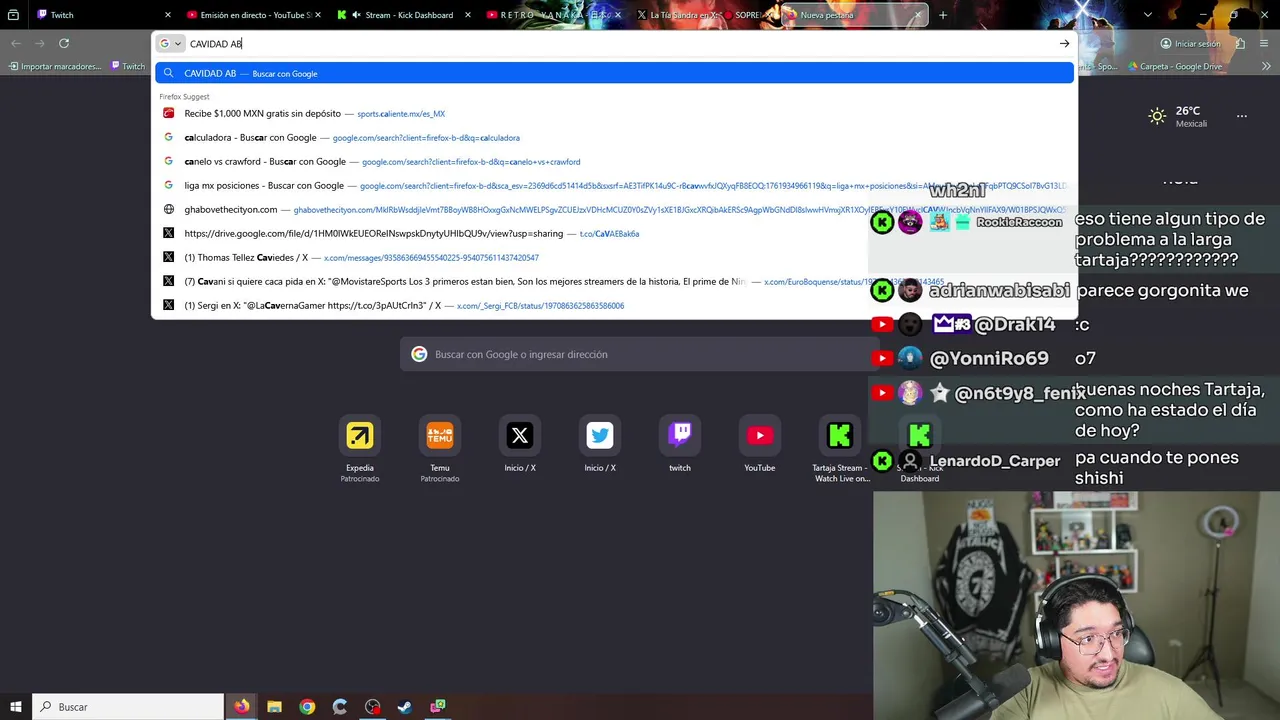This screenshot has width=1280, height=720.
Task: Click chat username '@Drak14'
Action: coord(1015,324)
